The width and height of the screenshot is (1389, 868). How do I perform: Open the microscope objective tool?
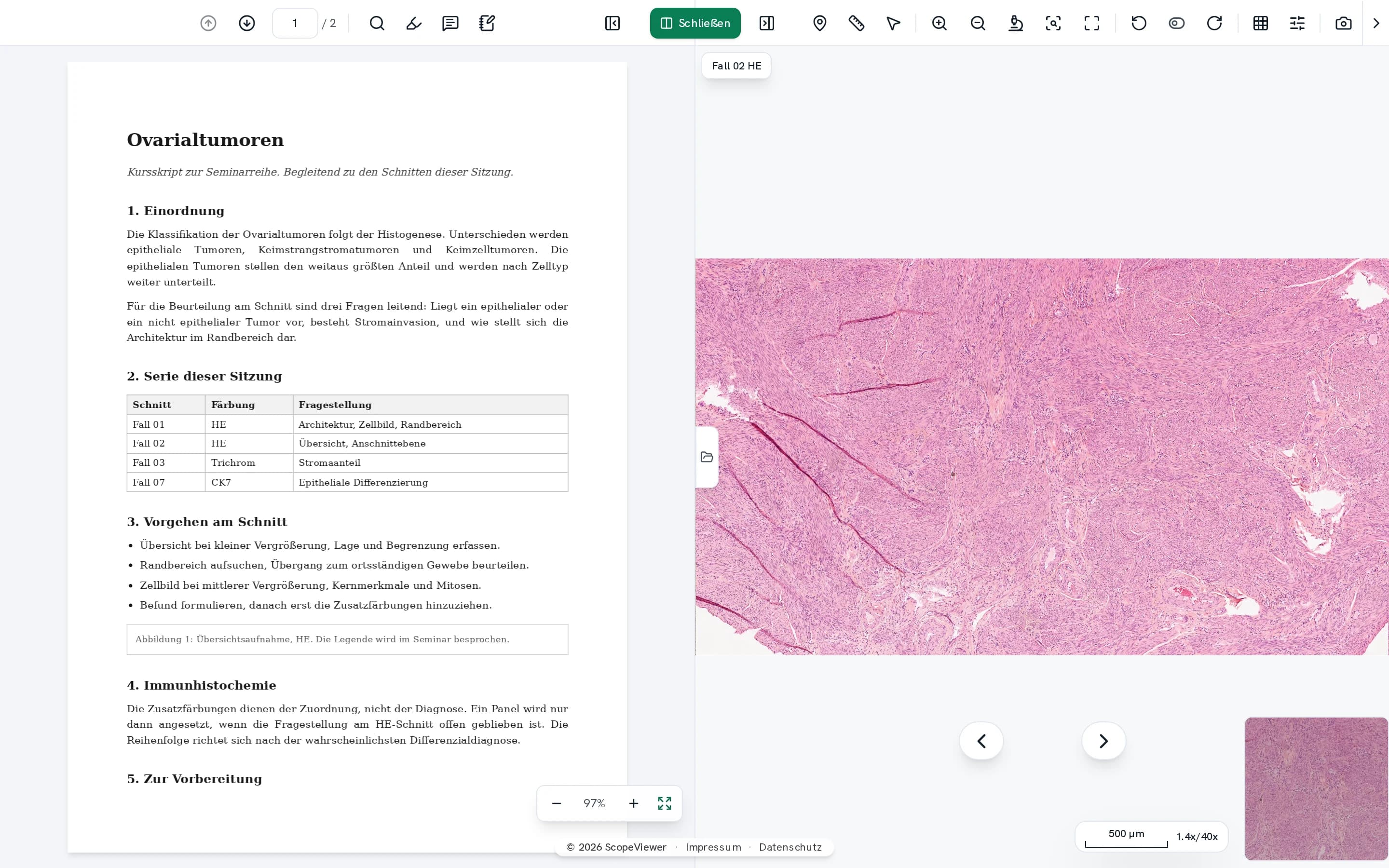click(1016, 23)
